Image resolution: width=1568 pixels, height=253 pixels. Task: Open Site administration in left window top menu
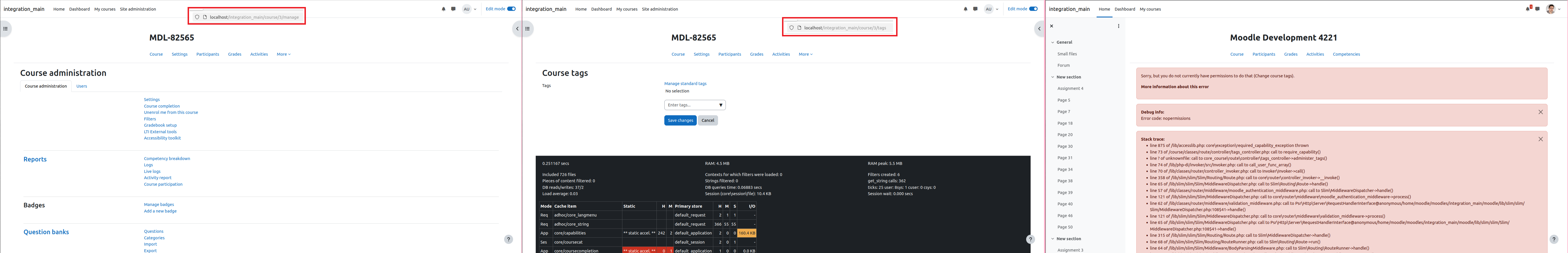pyautogui.click(x=138, y=9)
